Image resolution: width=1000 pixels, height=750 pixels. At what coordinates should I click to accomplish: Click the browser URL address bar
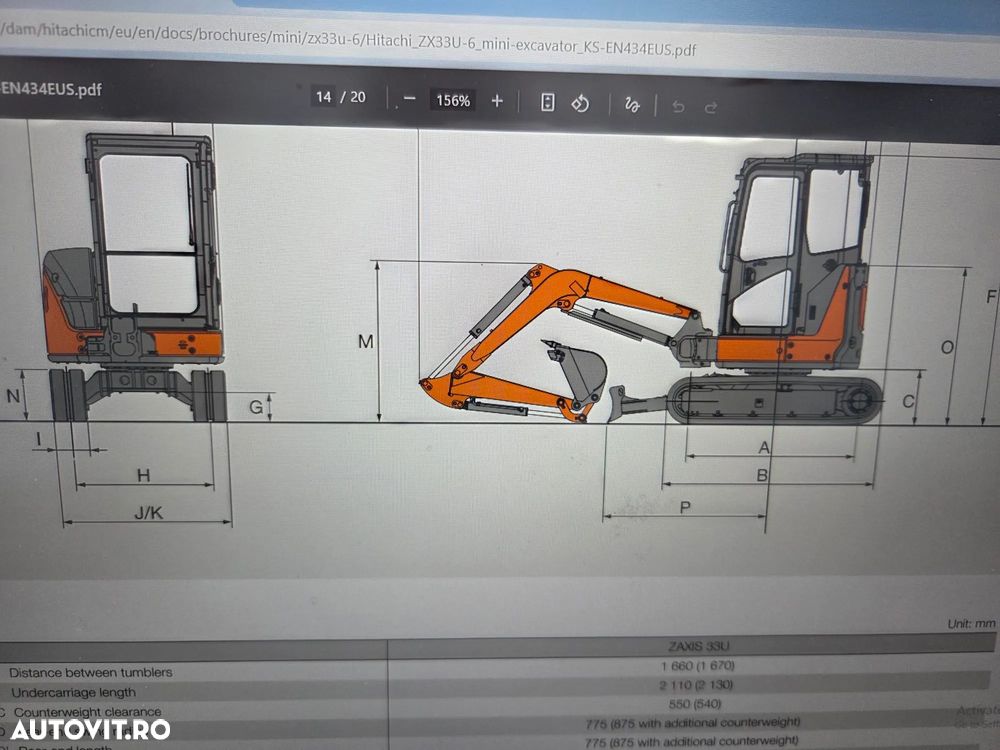coord(348,39)
